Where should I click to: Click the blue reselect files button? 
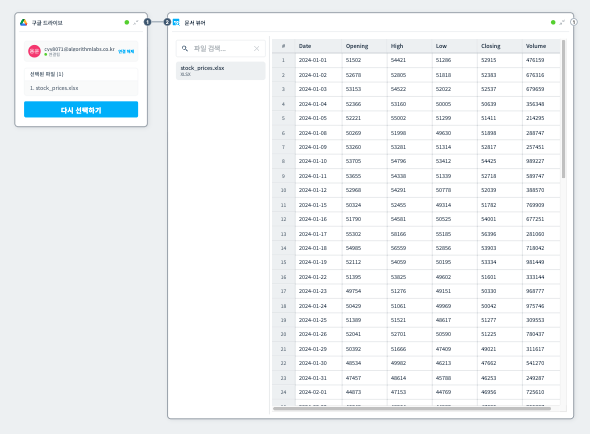(81, 110)
